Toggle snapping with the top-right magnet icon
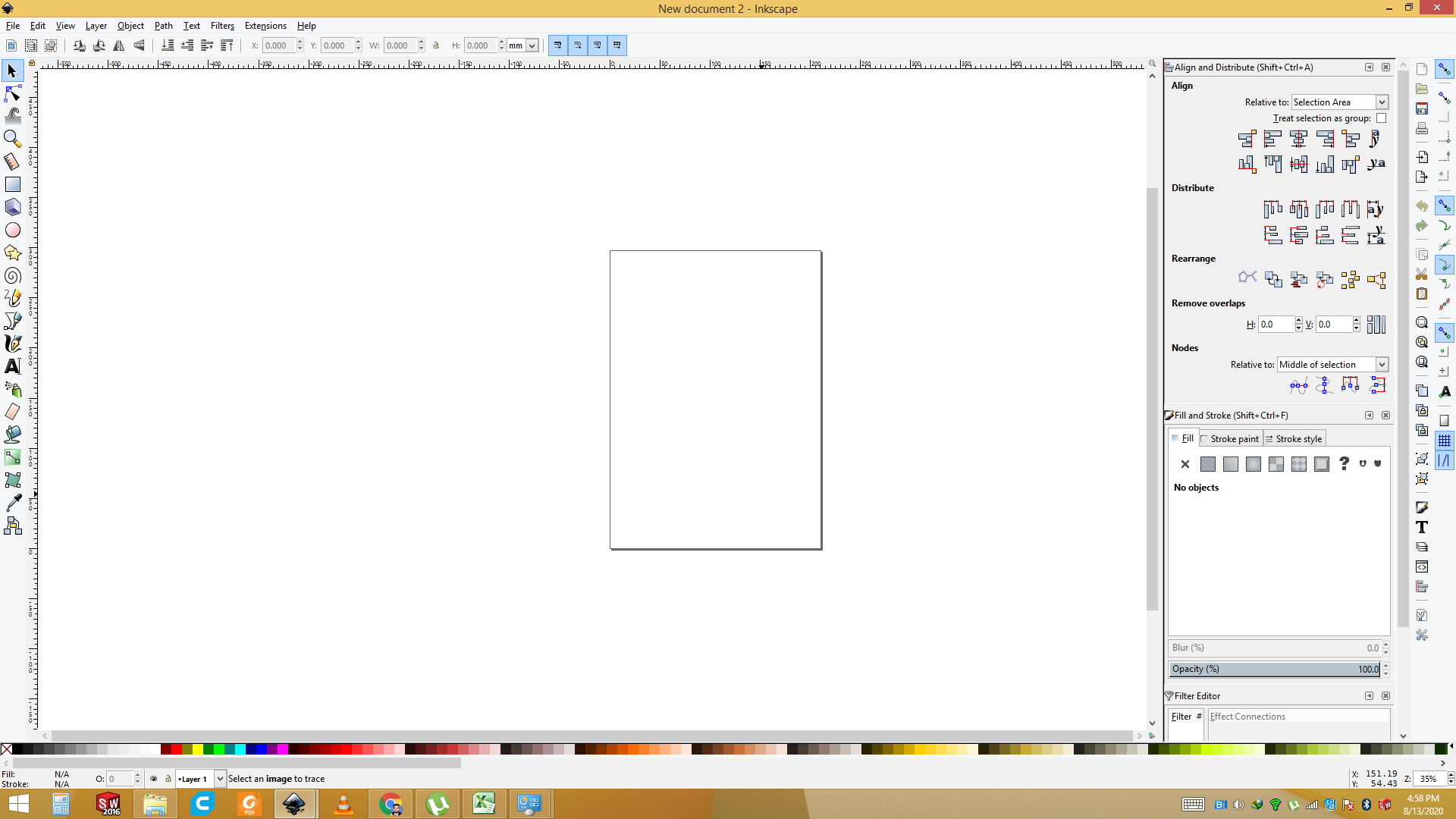Screen dimensions: 1456x819 1444,68
